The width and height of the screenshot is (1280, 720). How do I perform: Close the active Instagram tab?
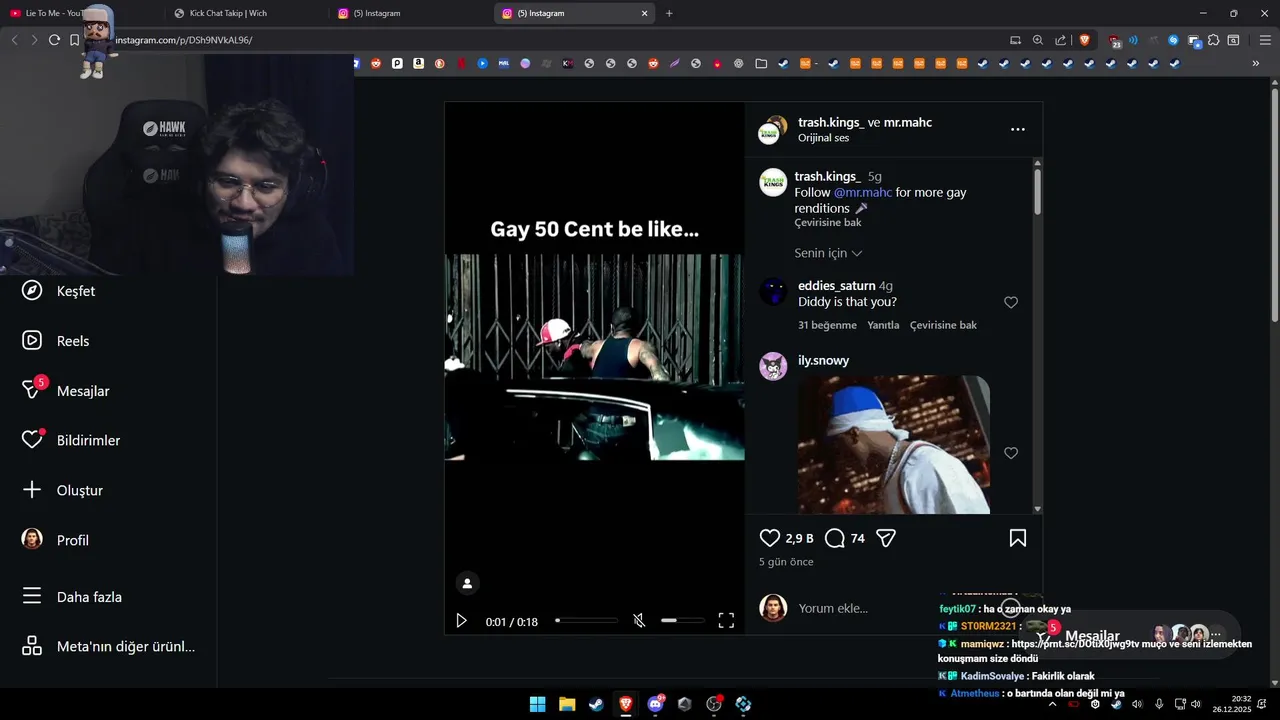644,13
